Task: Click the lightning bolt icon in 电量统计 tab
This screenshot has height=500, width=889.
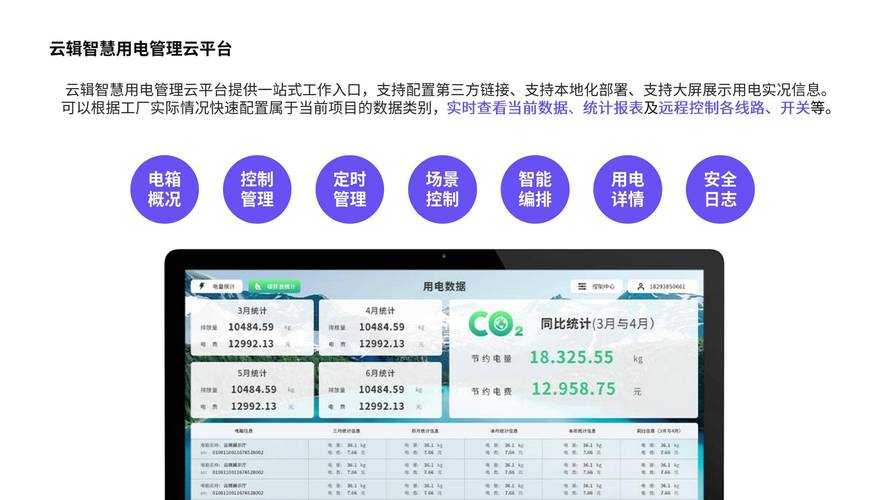Action: [x=202, y=286]
